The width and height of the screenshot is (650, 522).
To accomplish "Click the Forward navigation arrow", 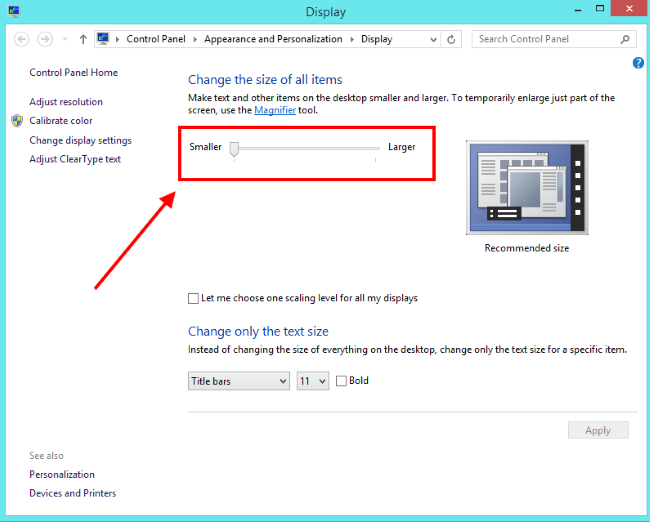I will [45, 39].
